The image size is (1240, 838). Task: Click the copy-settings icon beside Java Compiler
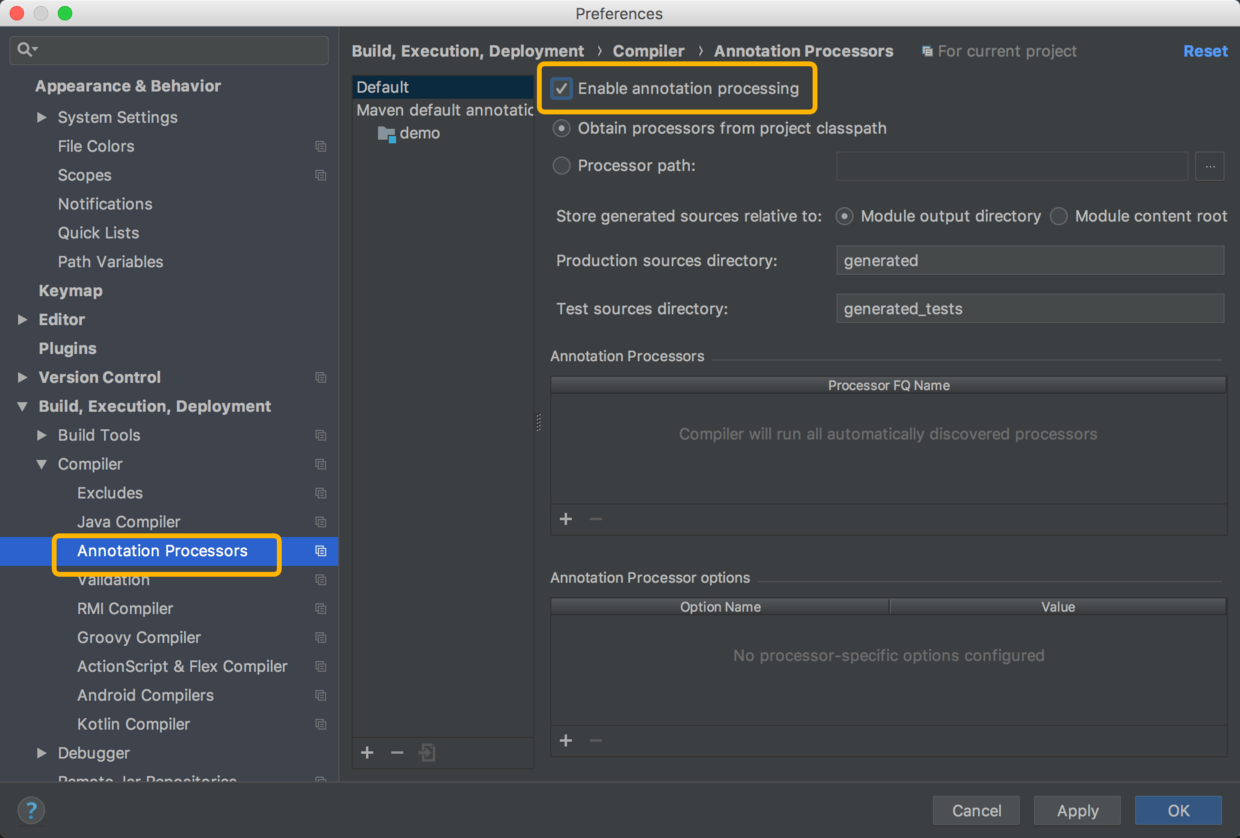pos(320,521)
